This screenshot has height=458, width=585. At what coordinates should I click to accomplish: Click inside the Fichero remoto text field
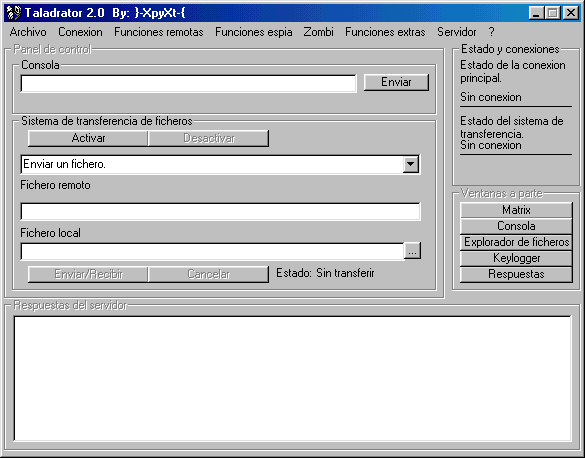point(220,212)
